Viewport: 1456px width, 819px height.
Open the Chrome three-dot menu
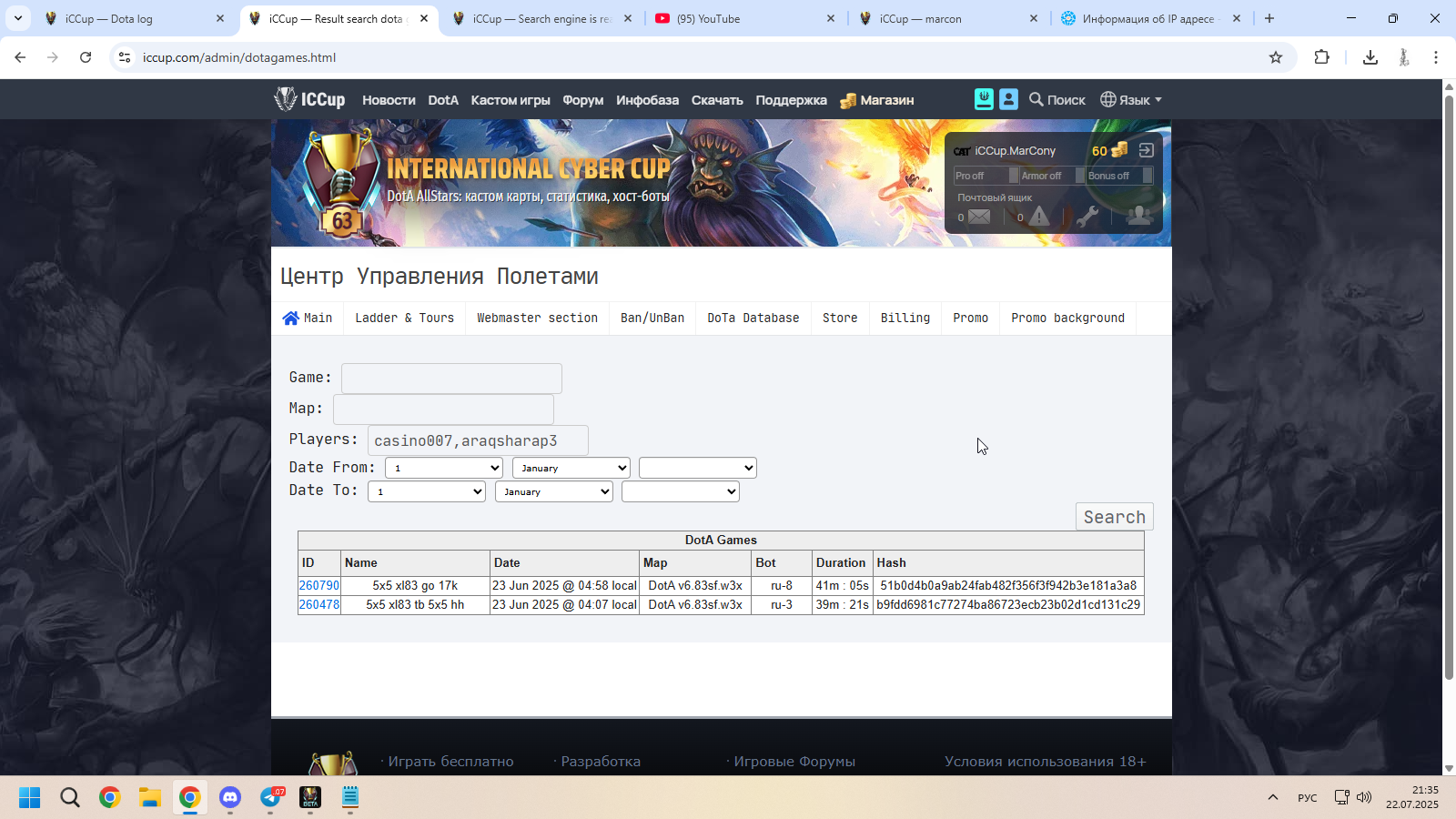click(x=1436, y=57)
